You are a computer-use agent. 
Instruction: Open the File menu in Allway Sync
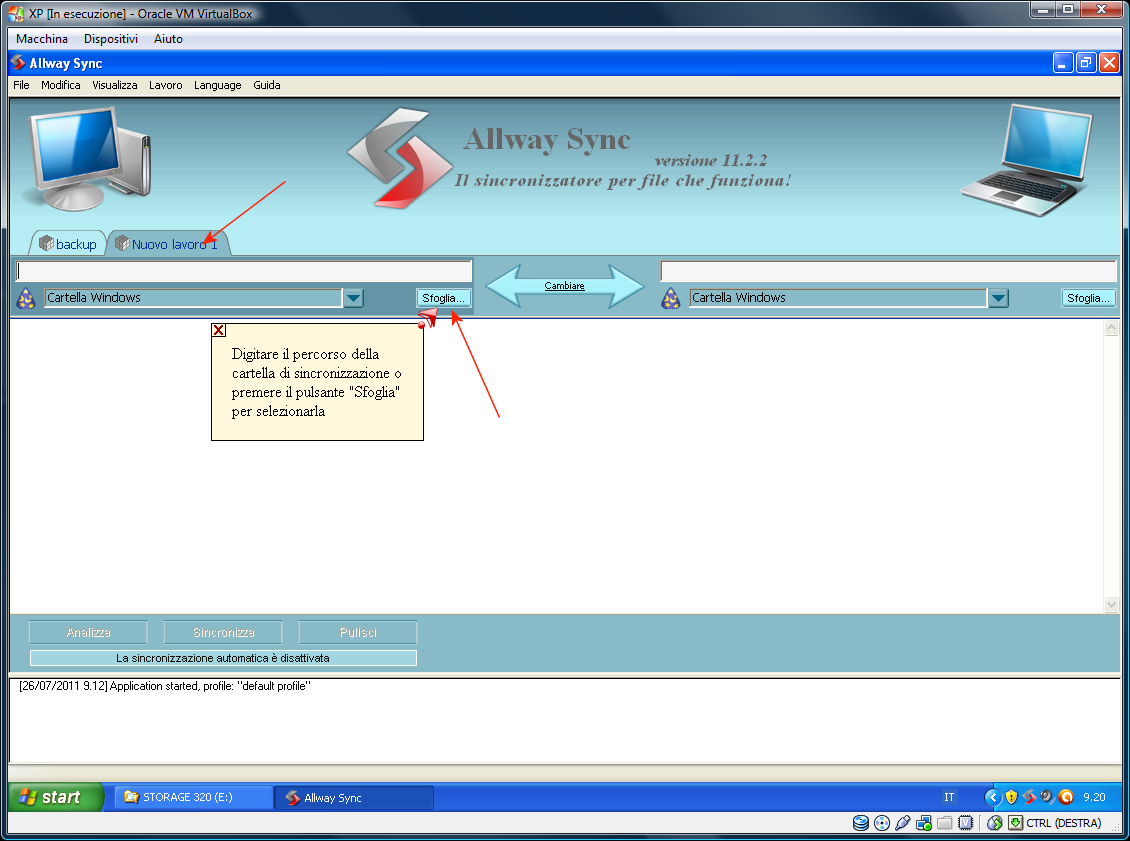point(22,85)
